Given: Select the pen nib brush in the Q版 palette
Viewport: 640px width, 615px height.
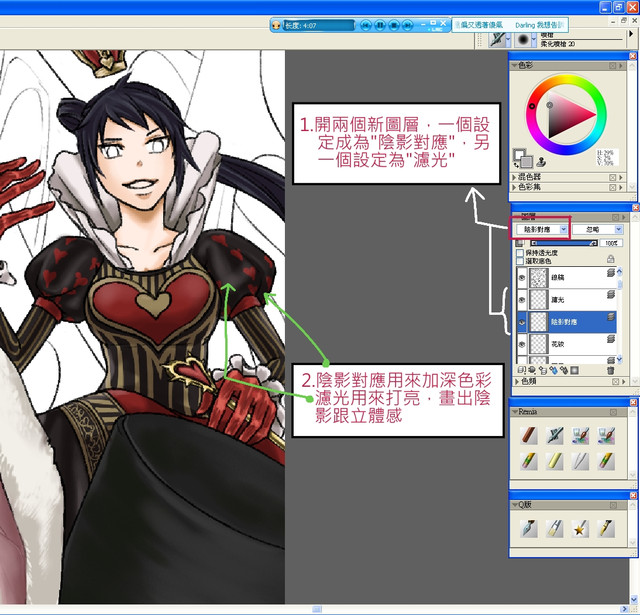Looking at the screenshot, I should click(x=529, y=528).
